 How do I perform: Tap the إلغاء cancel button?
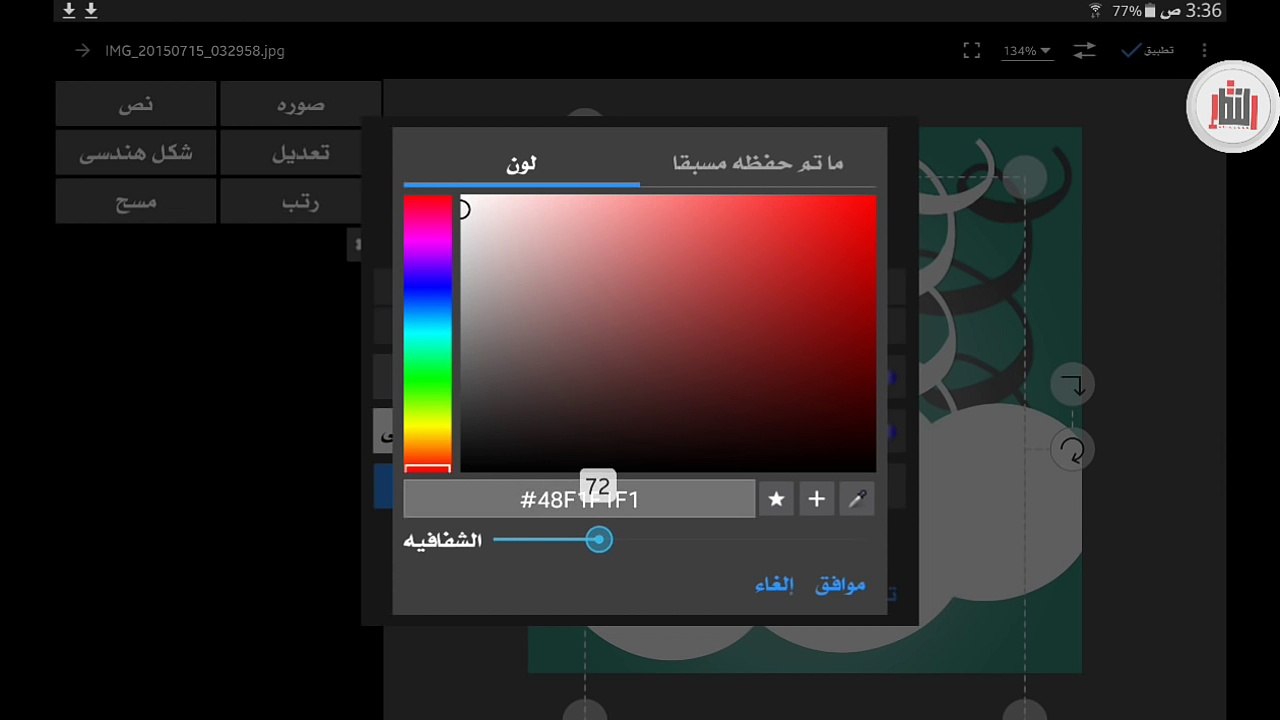pos(774,585)
